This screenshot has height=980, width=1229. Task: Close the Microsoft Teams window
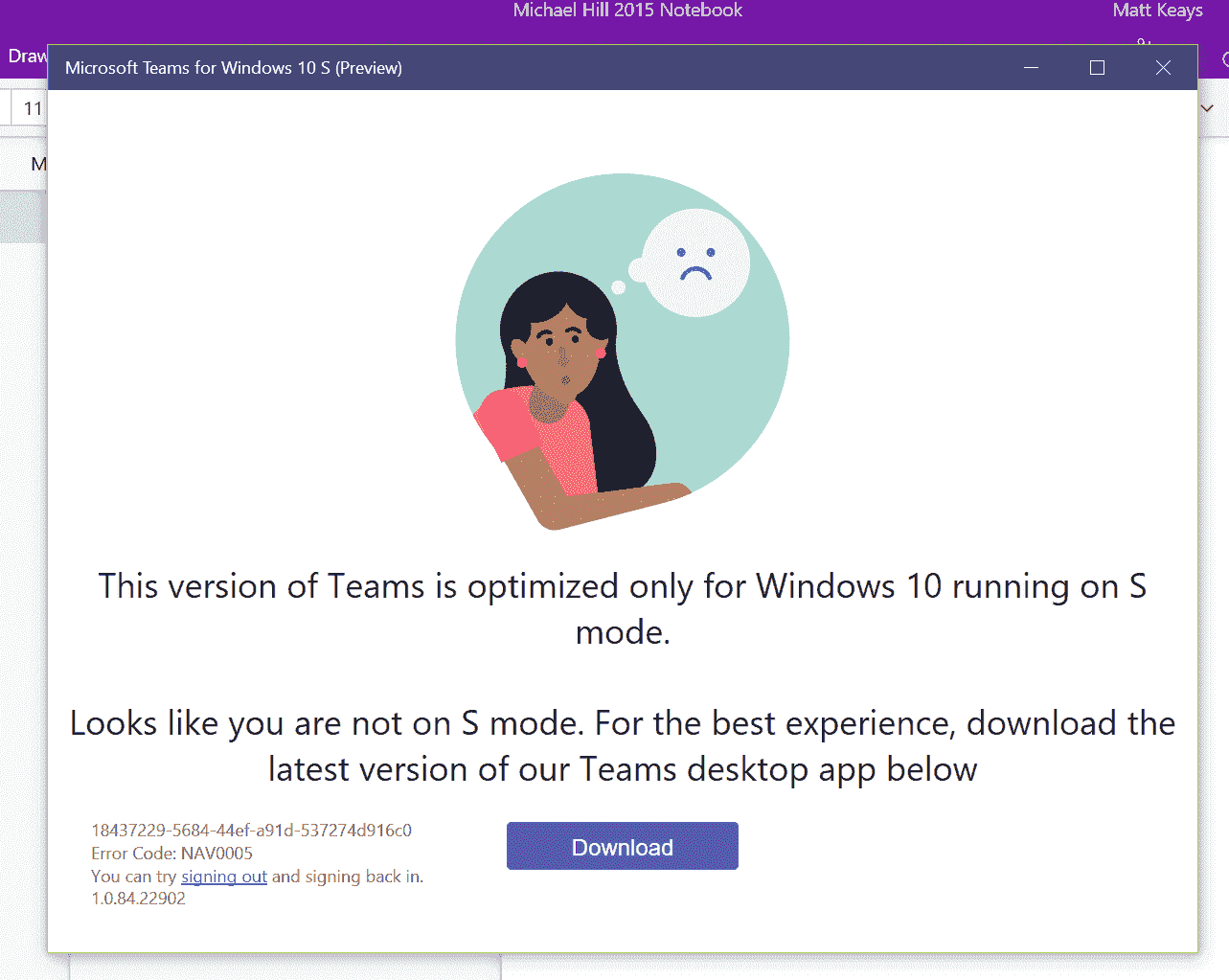(x=1164, y=68)
